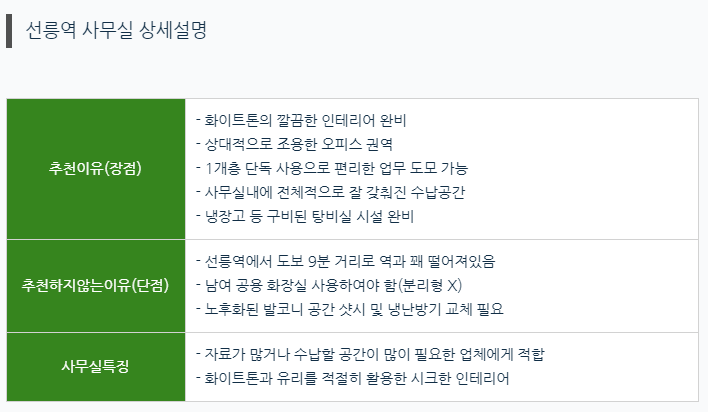Select the dark vertical bar beside heading
This screenshot has height=412, width=708.
[9, 31]
